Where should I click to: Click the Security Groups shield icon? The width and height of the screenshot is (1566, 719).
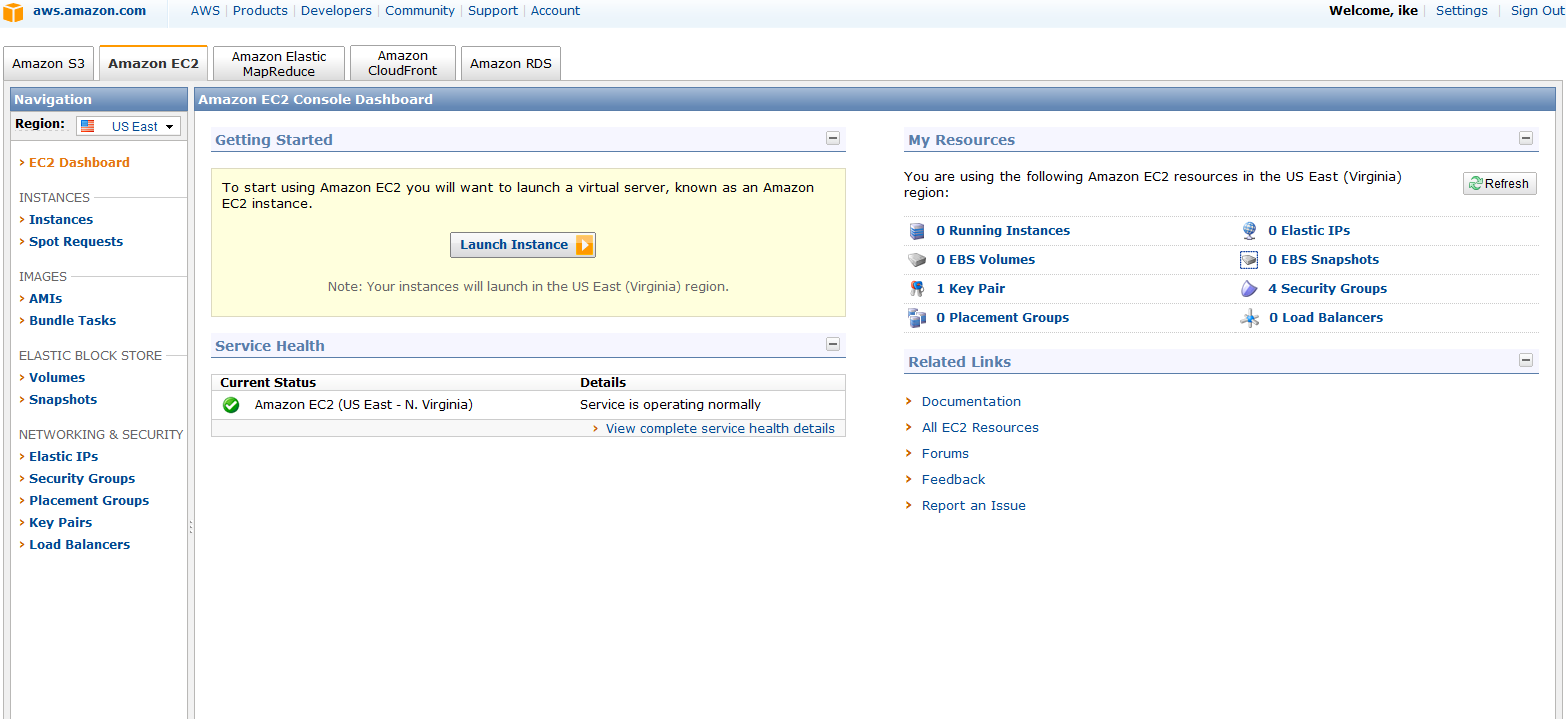[x=1249, y=289]
